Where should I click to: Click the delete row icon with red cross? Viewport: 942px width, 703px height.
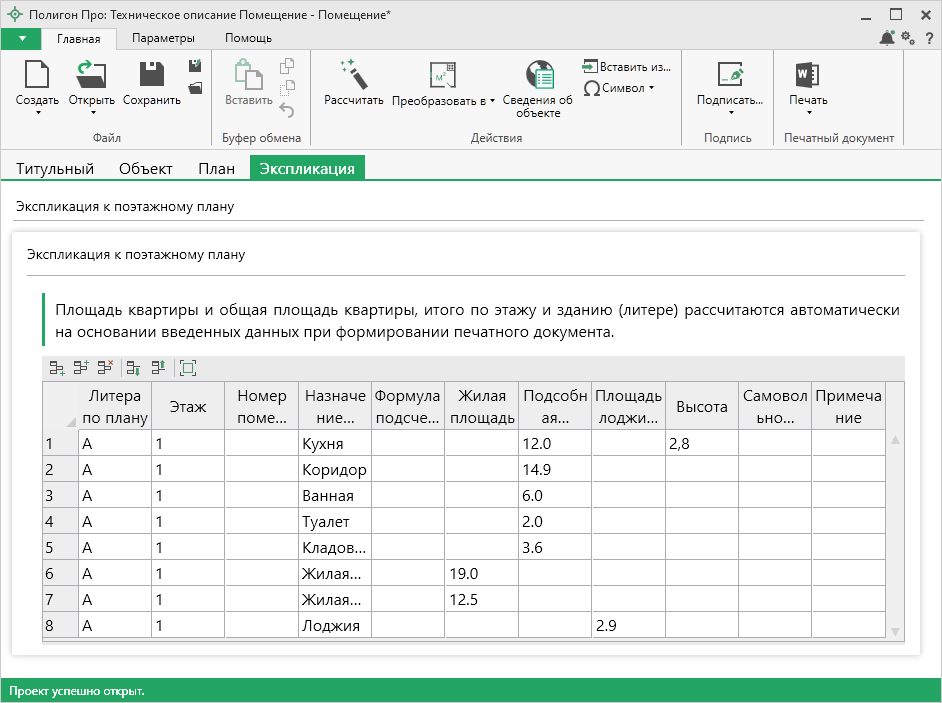coord(105,368)
